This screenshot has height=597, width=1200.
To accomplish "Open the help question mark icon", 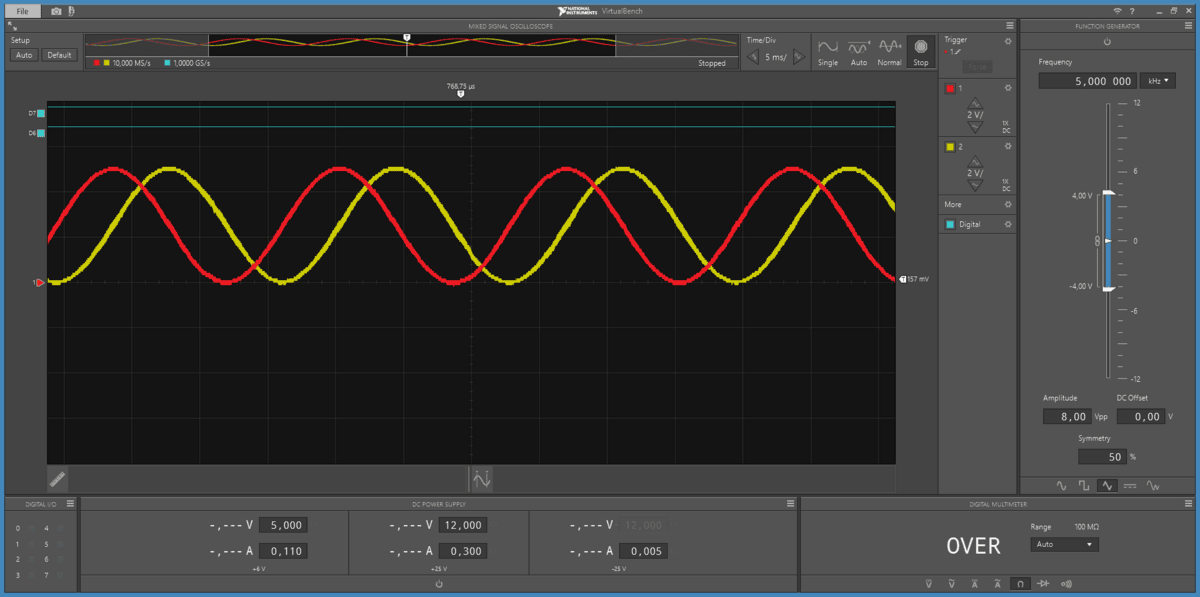I will [x=1132, y=10].
